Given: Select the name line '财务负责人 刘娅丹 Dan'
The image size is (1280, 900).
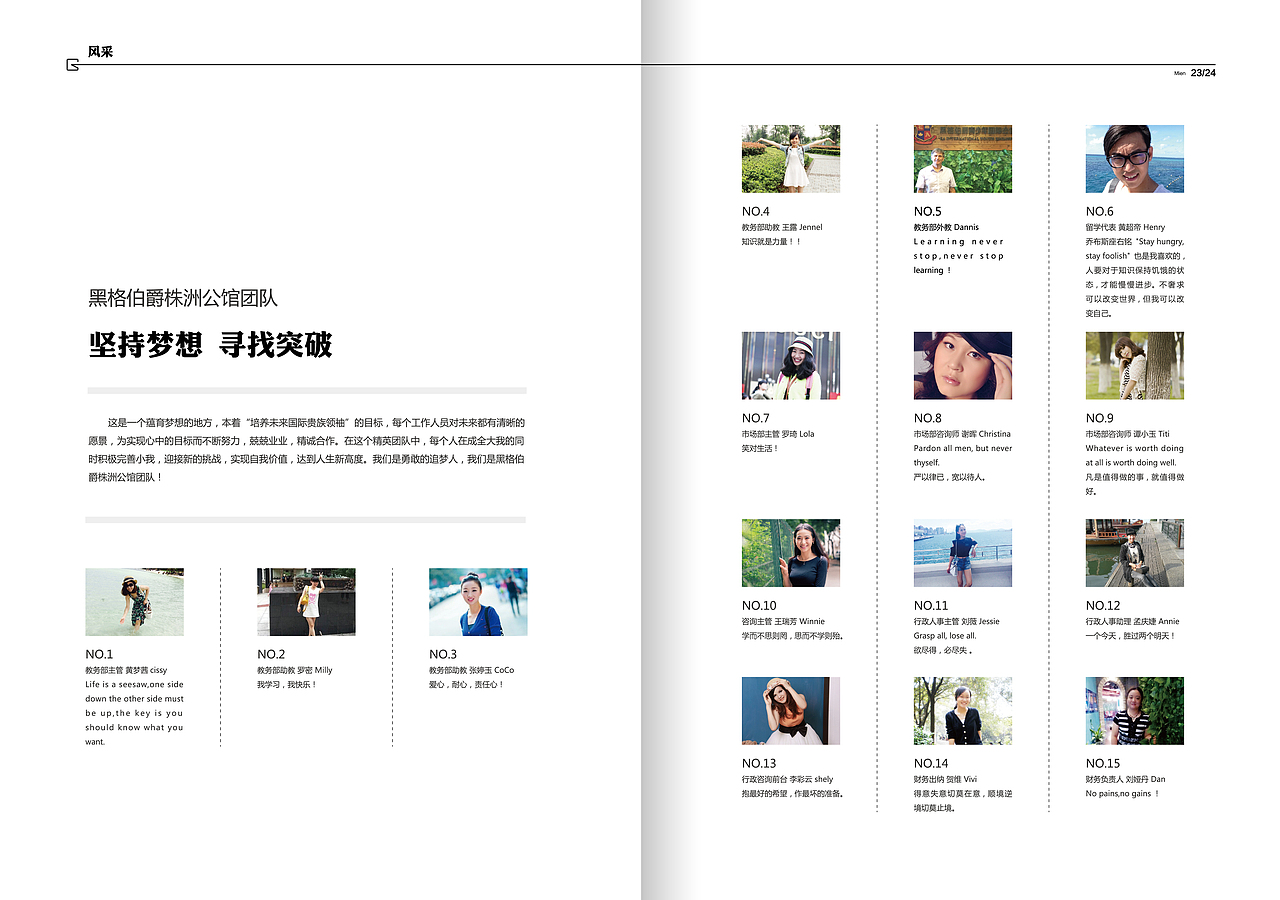Looking at the screenshot, I should tap(1125, 779).
